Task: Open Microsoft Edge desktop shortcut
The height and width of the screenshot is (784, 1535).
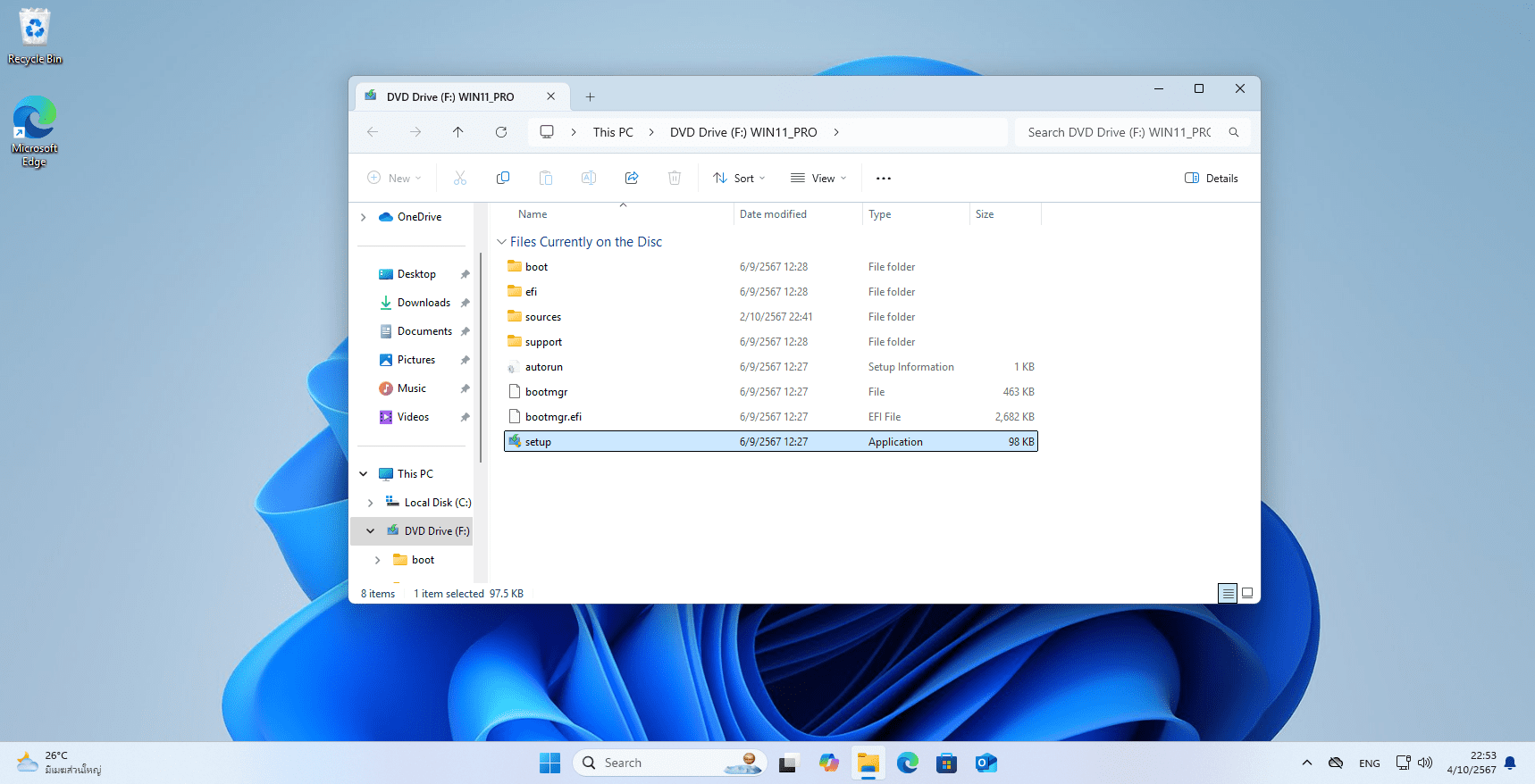Action: point(35,131)
